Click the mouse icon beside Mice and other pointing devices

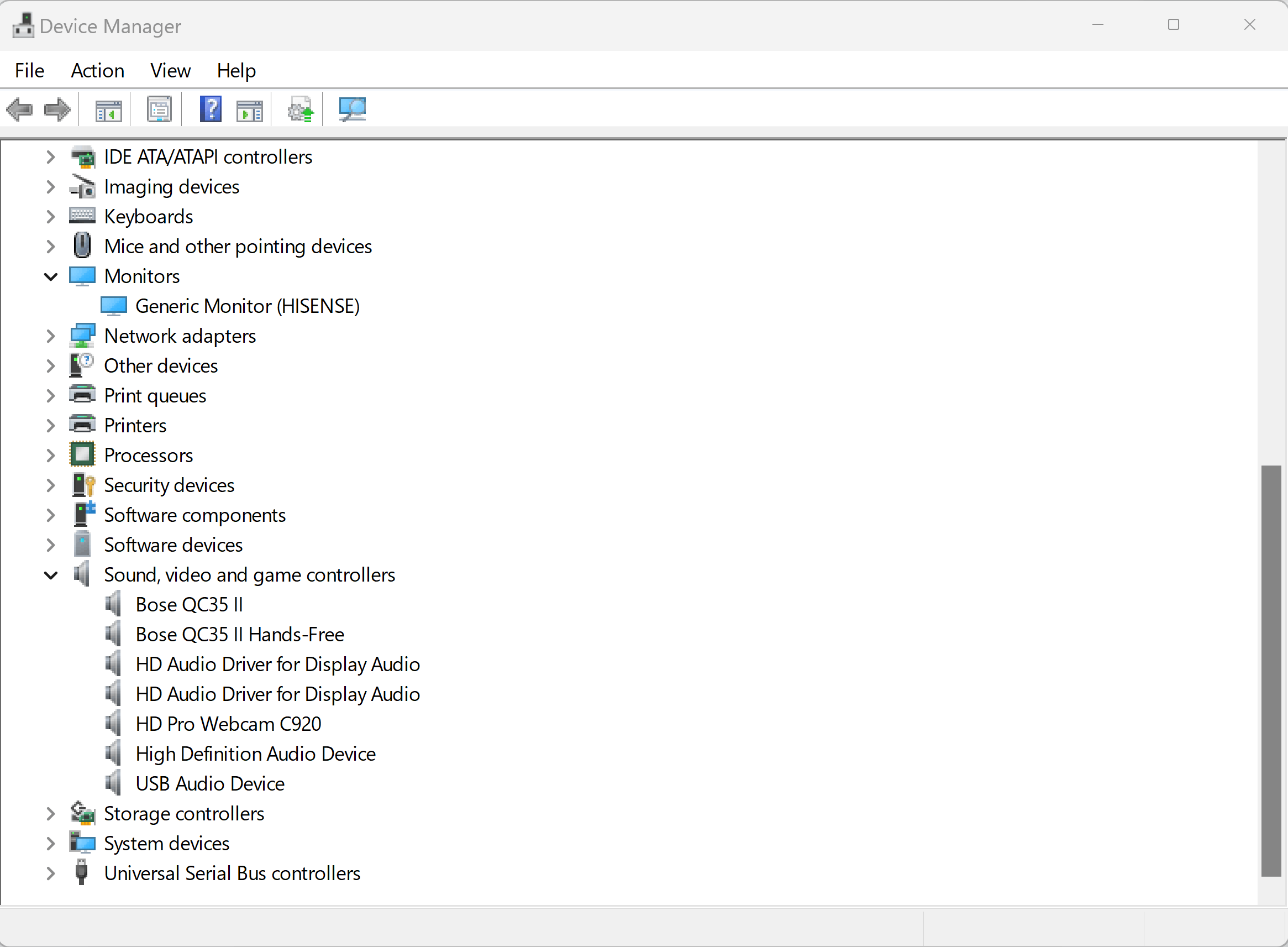[82, 245]
